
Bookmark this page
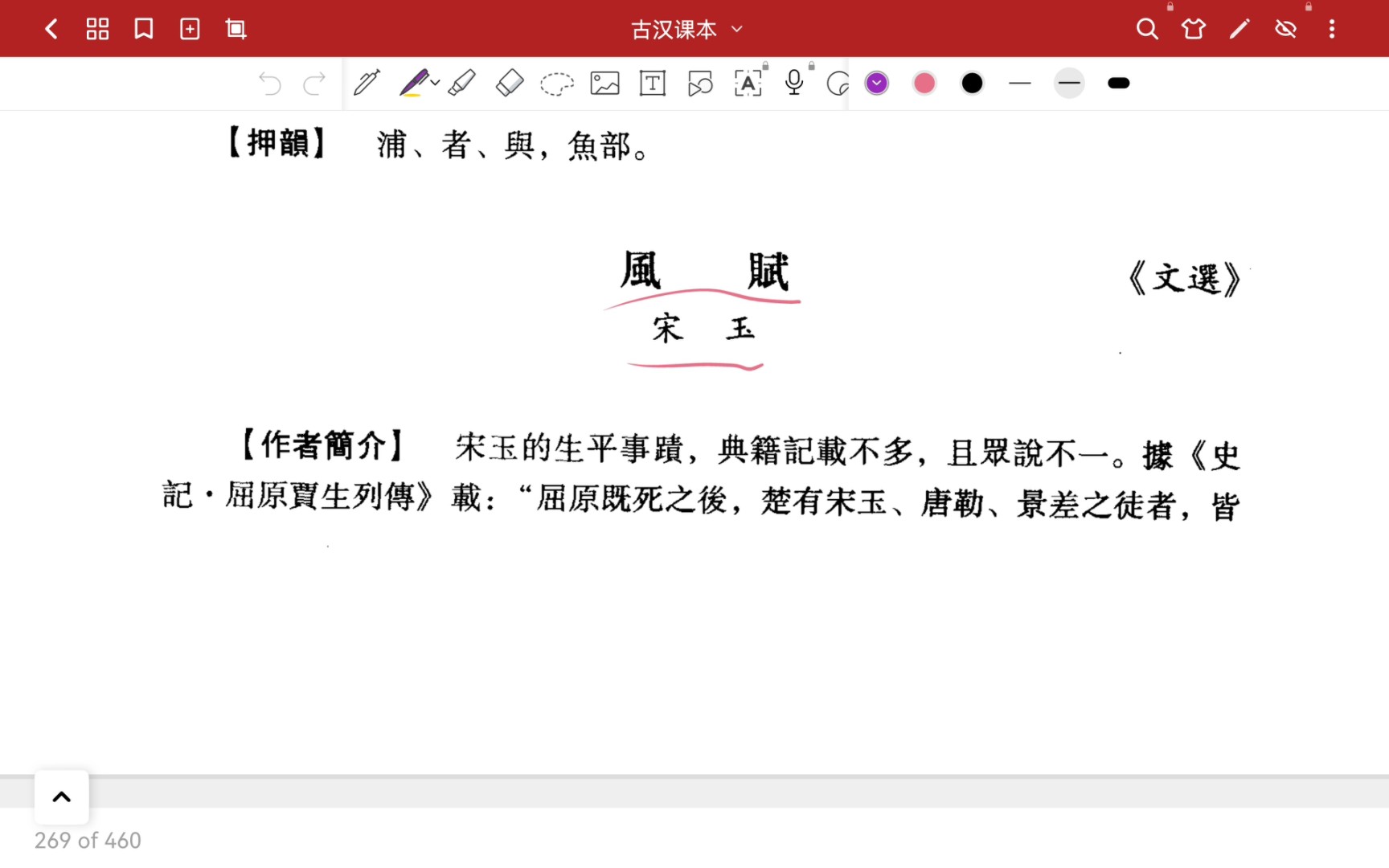[x=144, y=30]
